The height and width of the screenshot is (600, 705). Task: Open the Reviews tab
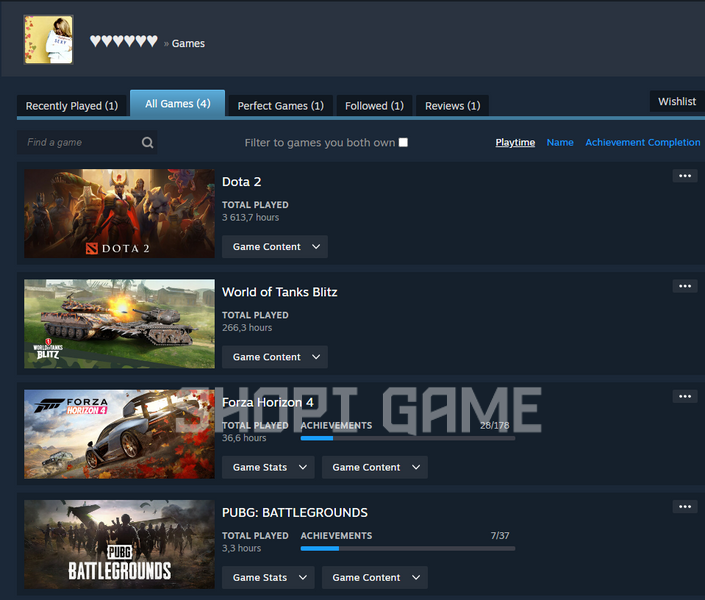pos(452,106)
